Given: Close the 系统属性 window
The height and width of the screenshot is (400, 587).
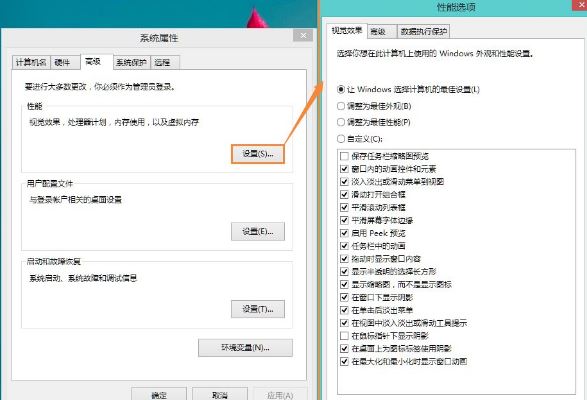Looking at the screenshot, I should click(x=303, y=36).
